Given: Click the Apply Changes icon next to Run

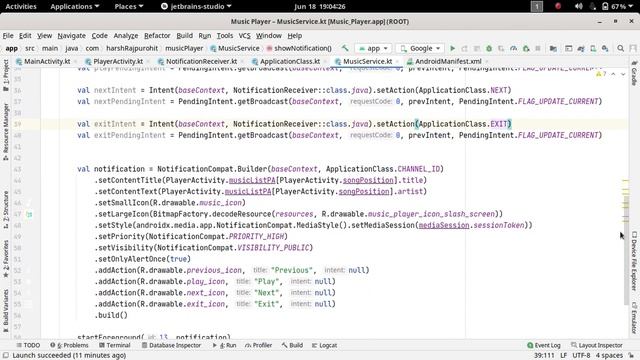Looking at the screenshot, I should point(464,48).
